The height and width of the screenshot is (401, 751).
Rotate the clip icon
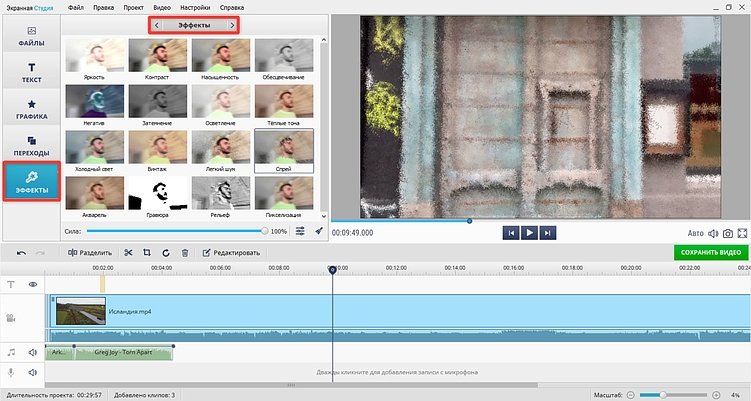click(x=166, y=252)
